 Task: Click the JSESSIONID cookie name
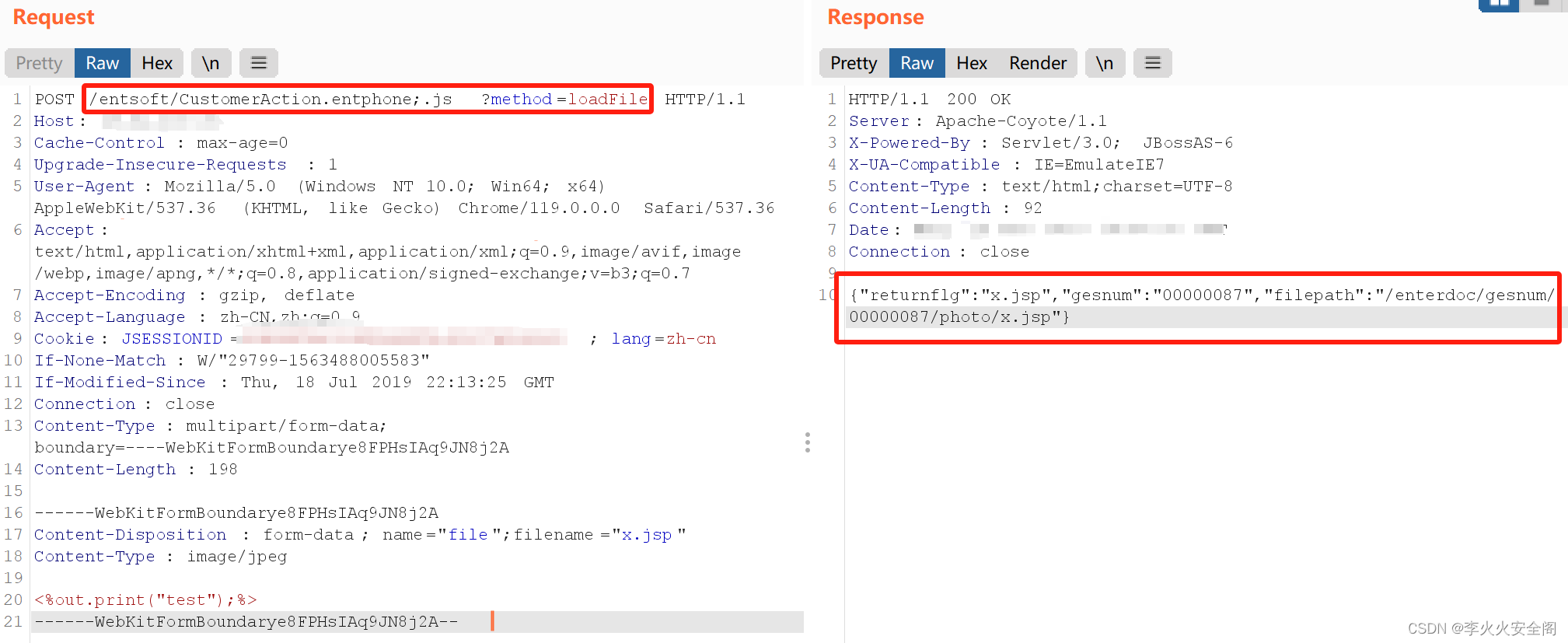(x=172, y=339)
